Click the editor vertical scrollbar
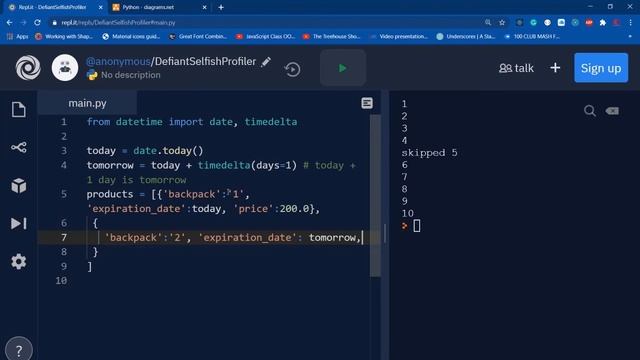Viewport: 640px width, 360px height. [375, 196]
